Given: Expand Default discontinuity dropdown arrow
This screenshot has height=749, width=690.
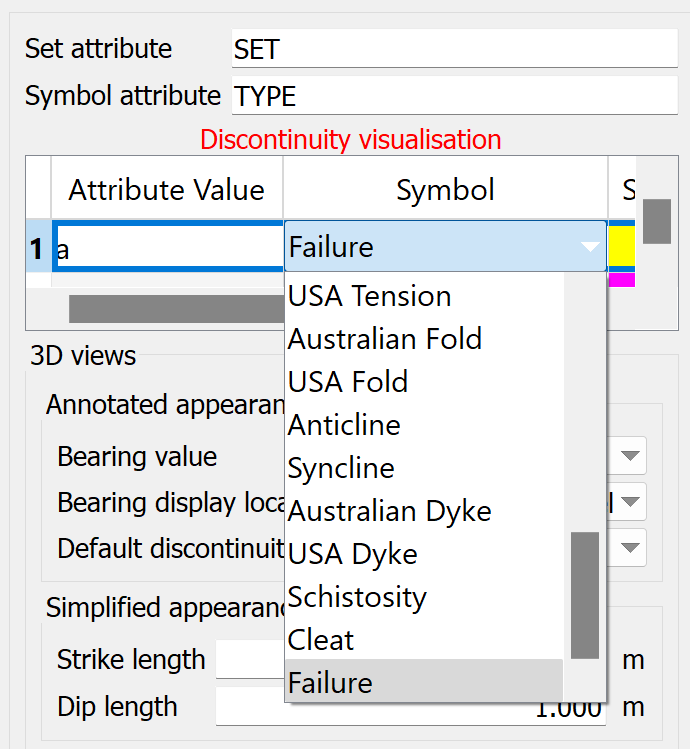Looking at the screenshot, I should [x=630, y=548].
